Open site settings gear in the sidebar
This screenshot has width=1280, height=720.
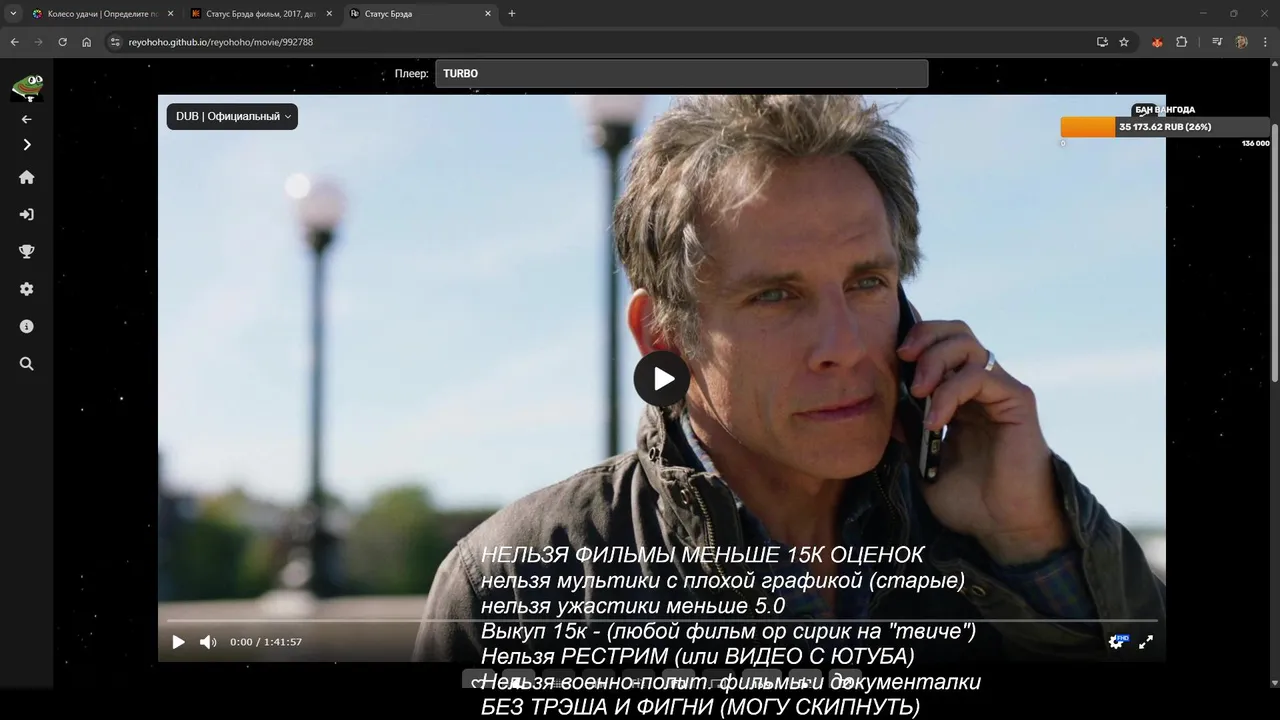[x=27, y=289]
